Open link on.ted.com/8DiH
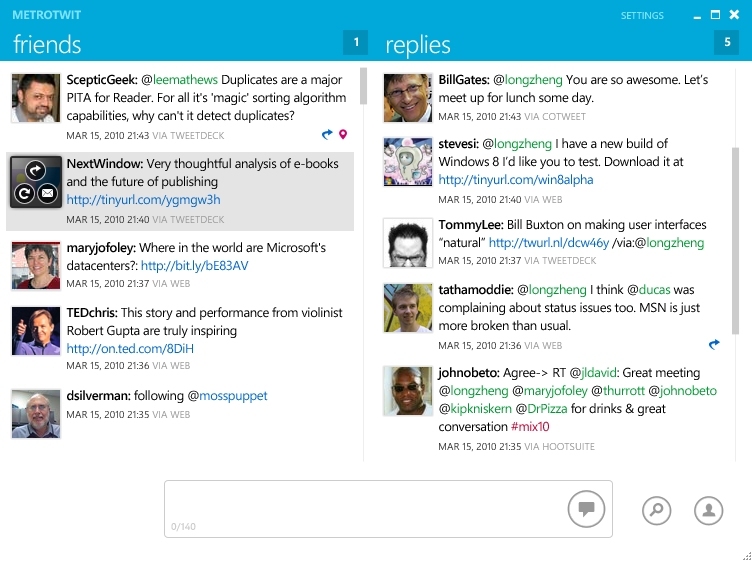This screenshot has height=563, width=752. point(130,349)
